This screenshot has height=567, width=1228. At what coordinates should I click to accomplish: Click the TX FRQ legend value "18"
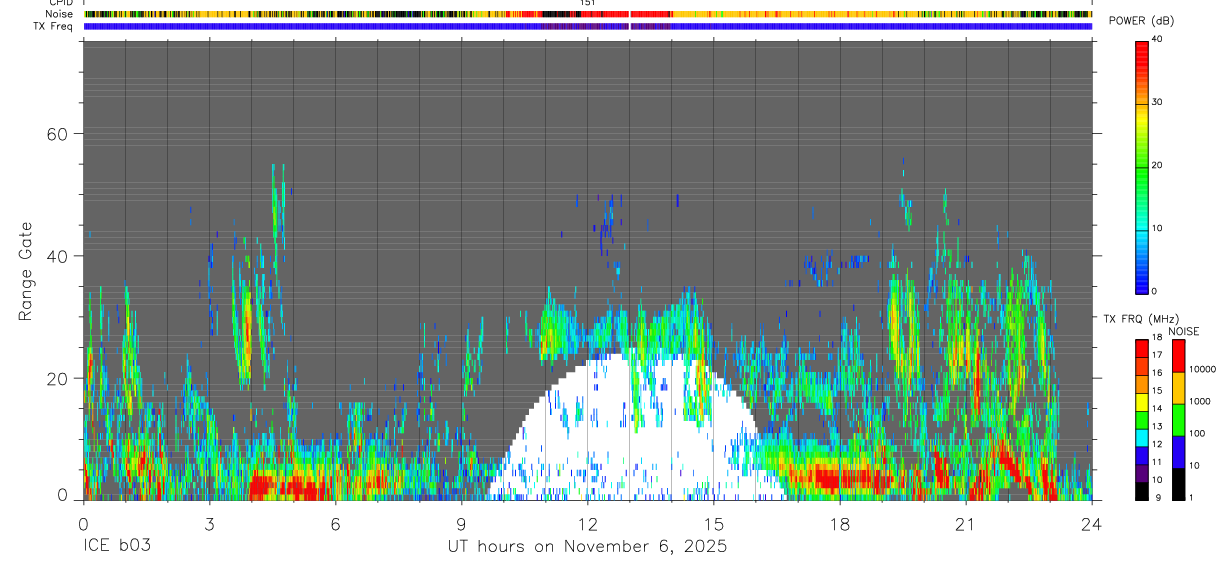pos(1157,339)
